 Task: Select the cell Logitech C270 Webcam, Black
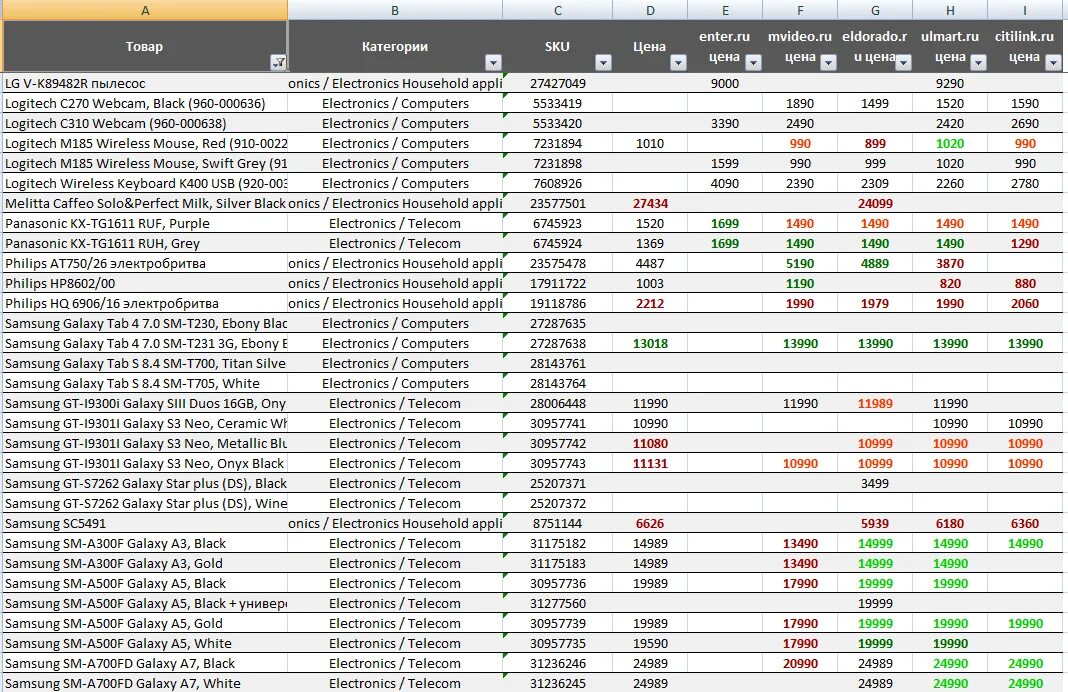point(145,104)
